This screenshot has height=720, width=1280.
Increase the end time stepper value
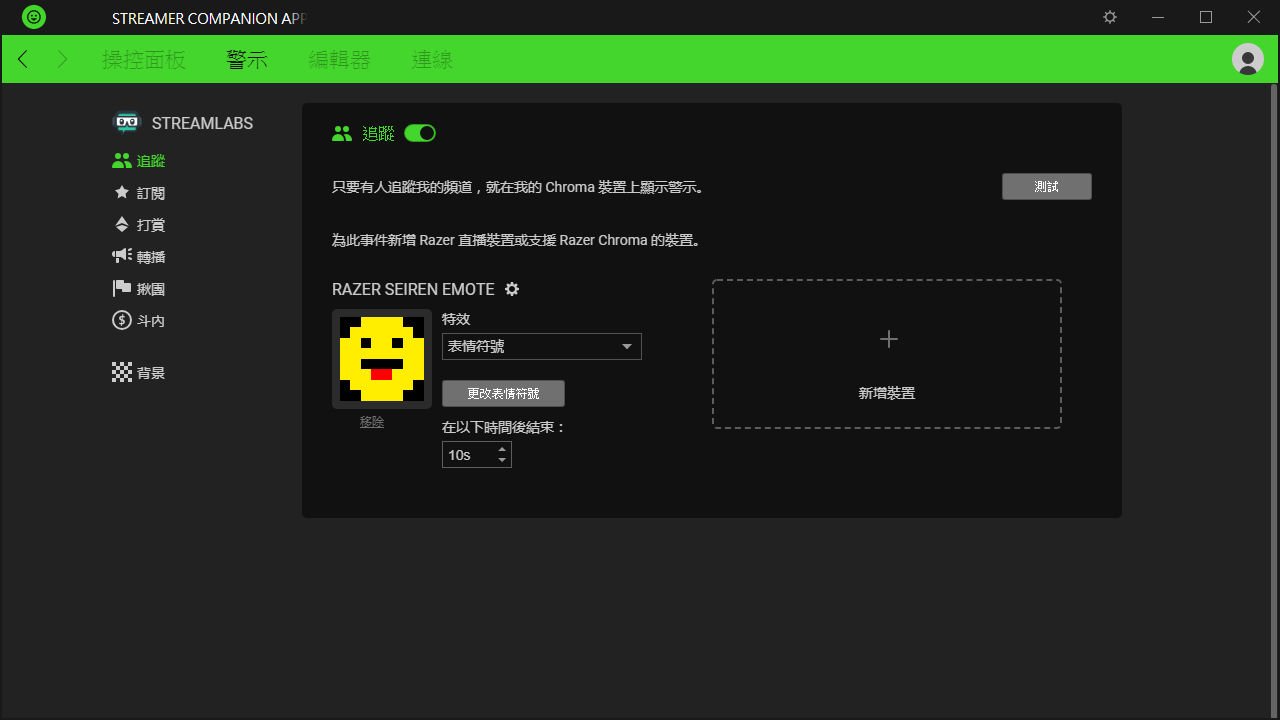(x=502, y=449)
